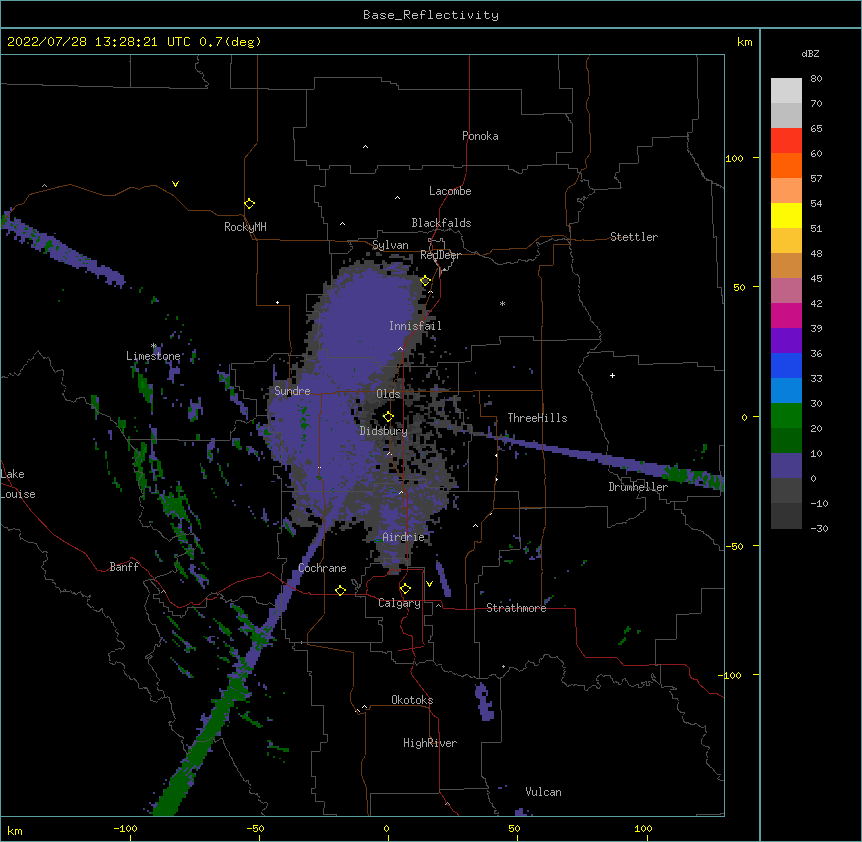This screenshot has width=862, height=842.
Task: Select the yellow V marker east of Calgary
Action: pyautogui.click(x=429, y=584)
